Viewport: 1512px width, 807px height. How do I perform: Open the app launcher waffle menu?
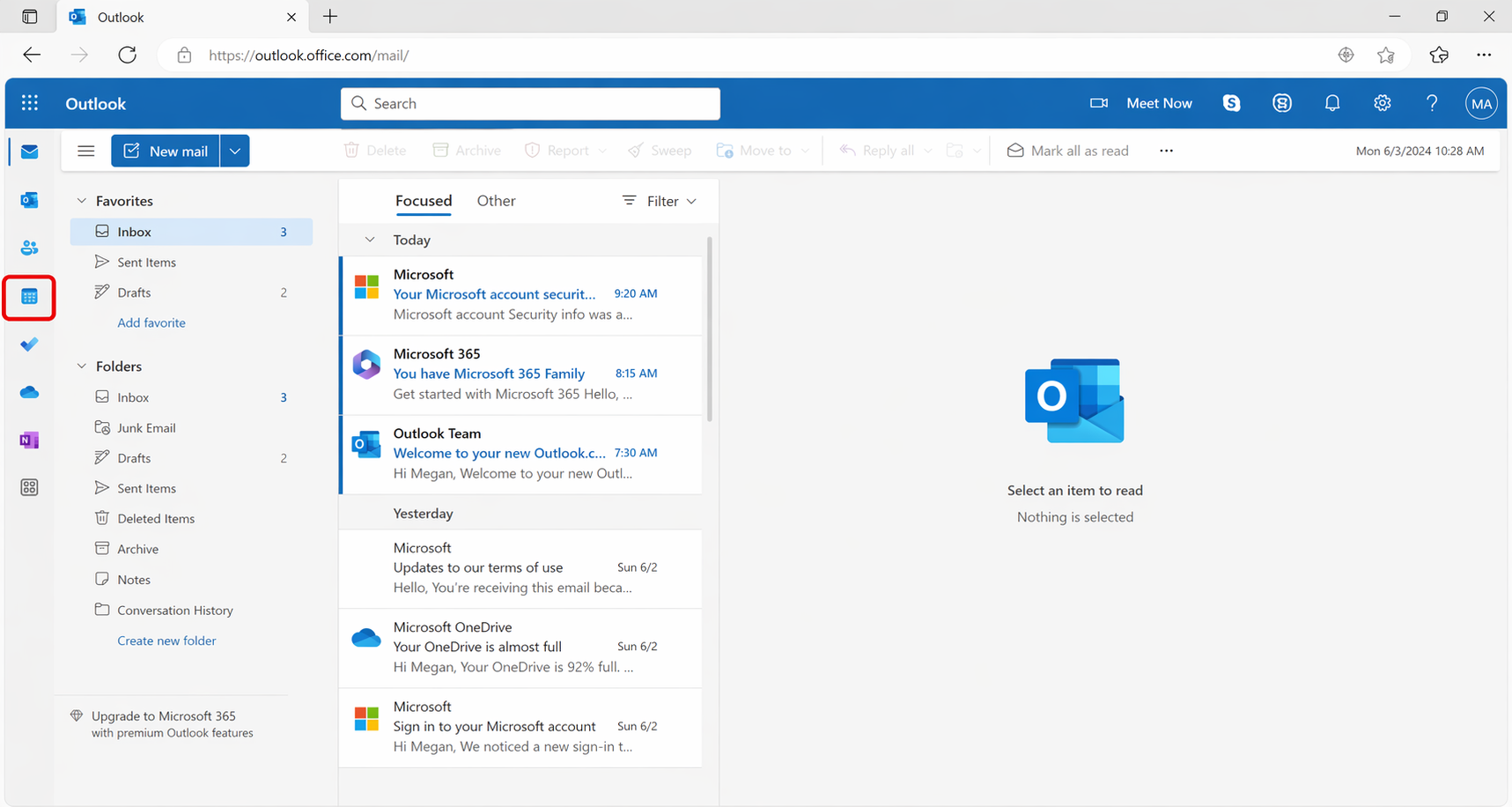(30, 104)
